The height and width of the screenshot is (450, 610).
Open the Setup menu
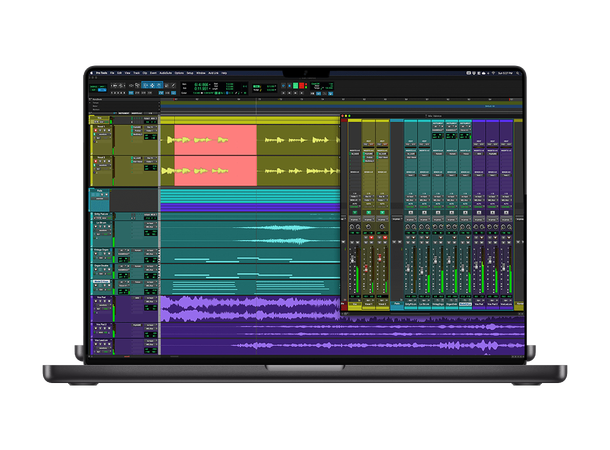[190, 73]
